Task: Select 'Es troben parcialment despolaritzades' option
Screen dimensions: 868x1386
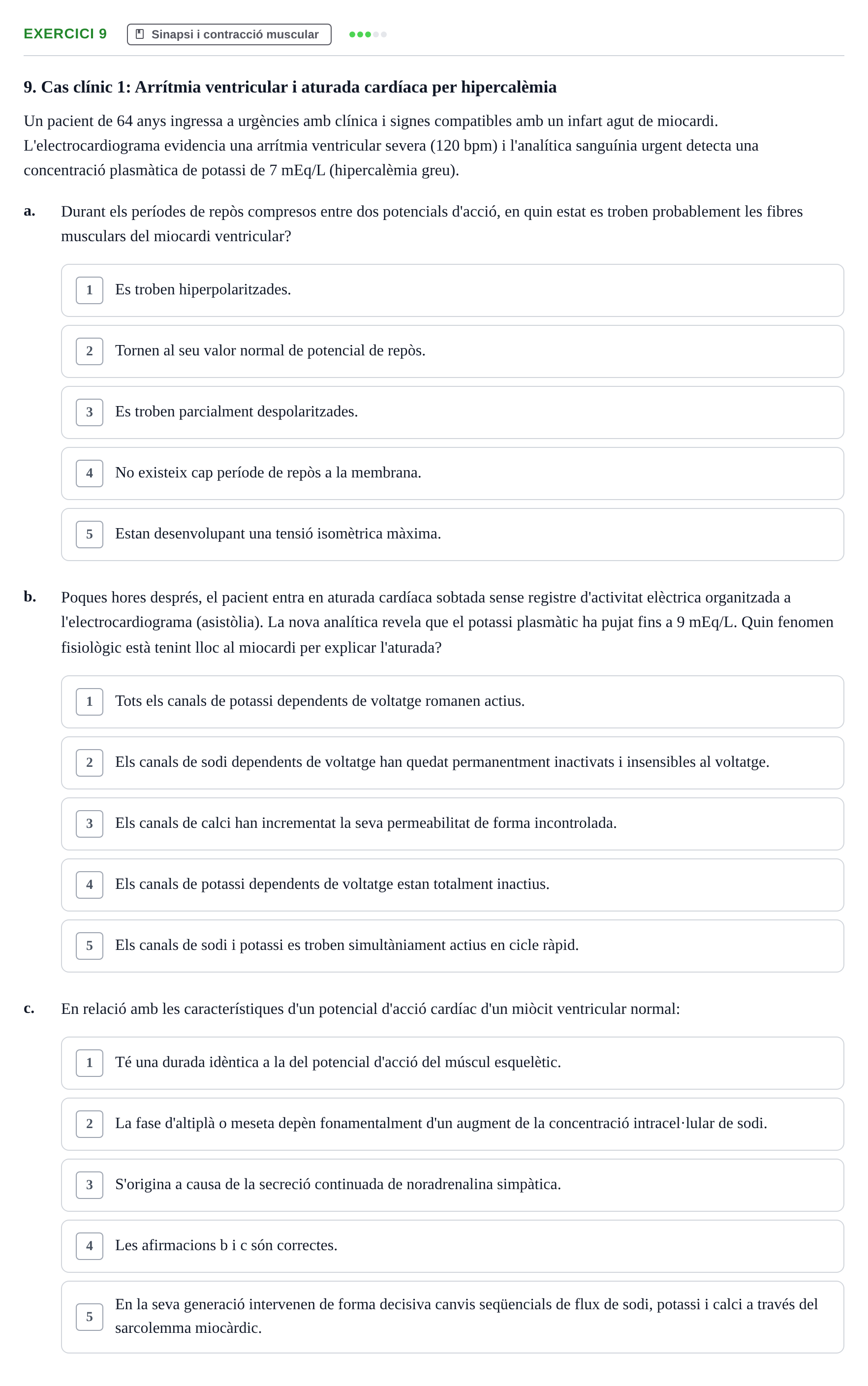Action: (452, 412)
